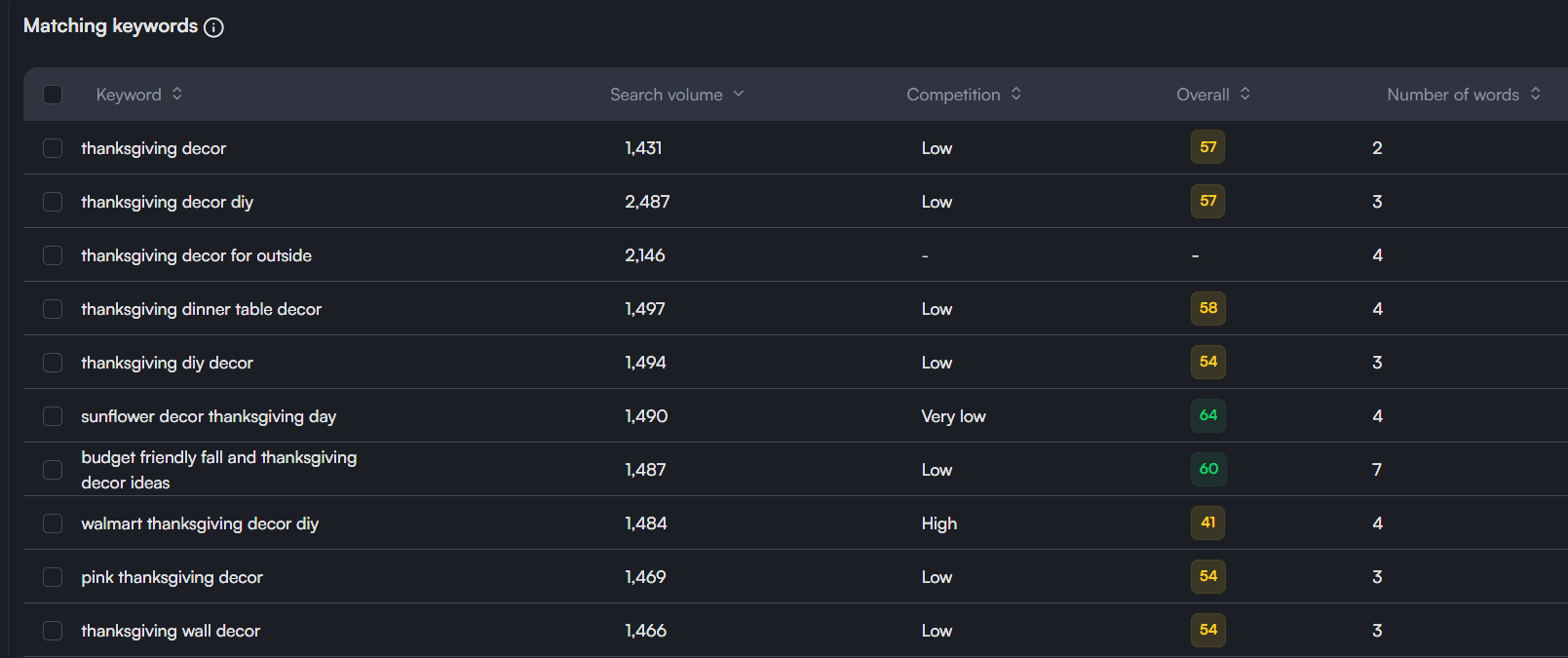Click the green 60 score badge
Screen dimensions: 1568x658
coord(1208,469)
